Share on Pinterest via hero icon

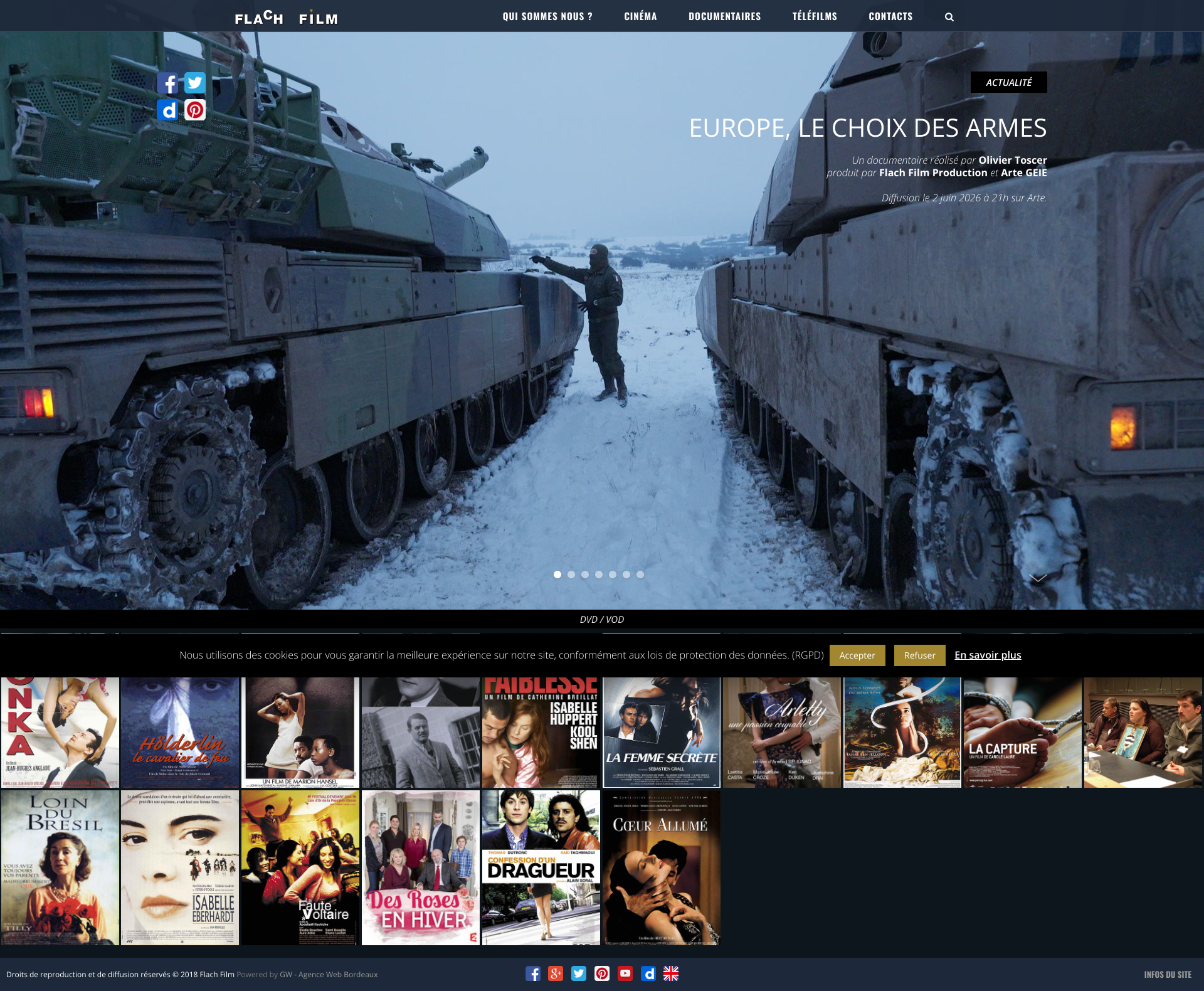pos(195,110)
